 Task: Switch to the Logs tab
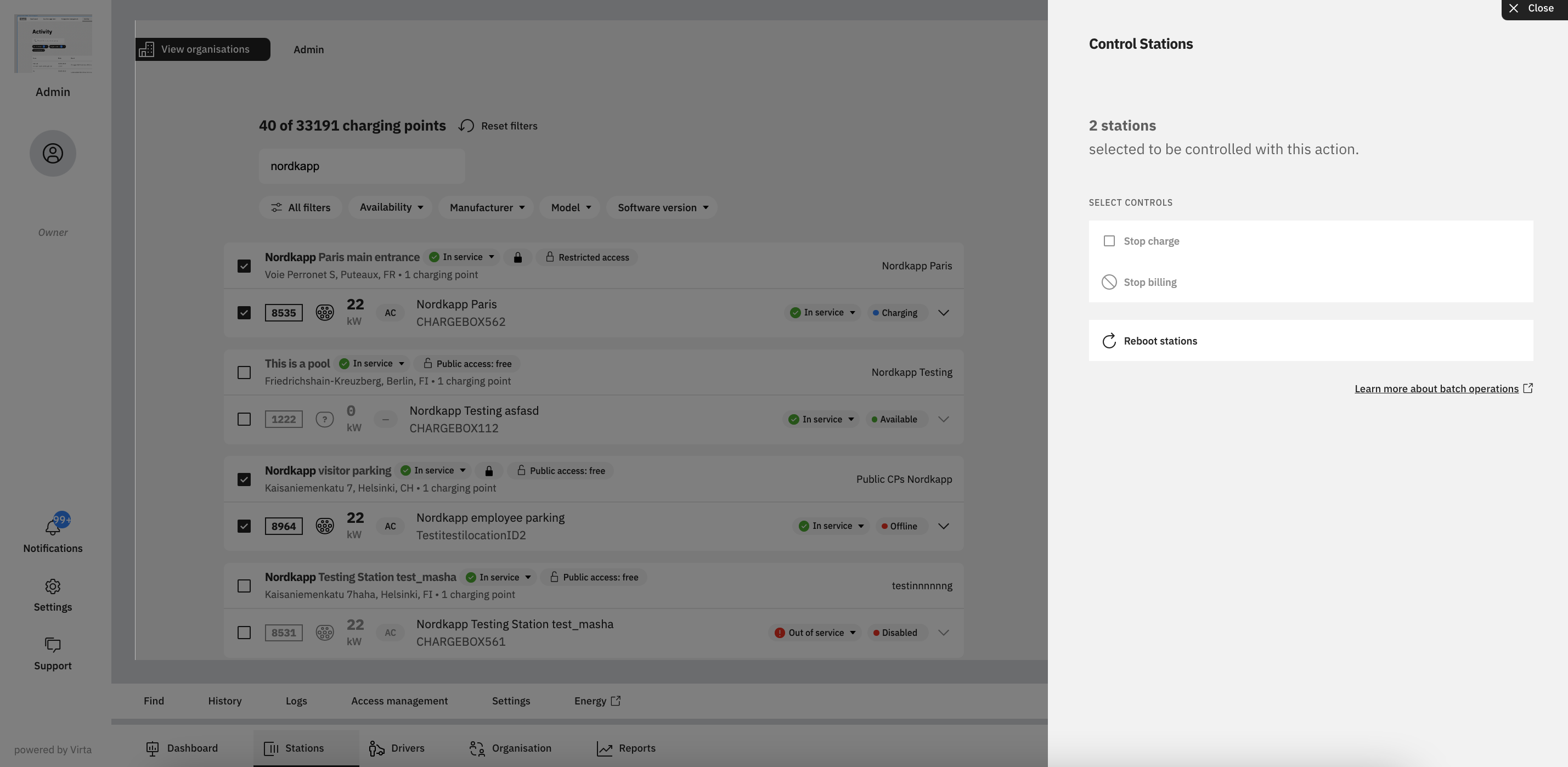(x=296, y=701)
